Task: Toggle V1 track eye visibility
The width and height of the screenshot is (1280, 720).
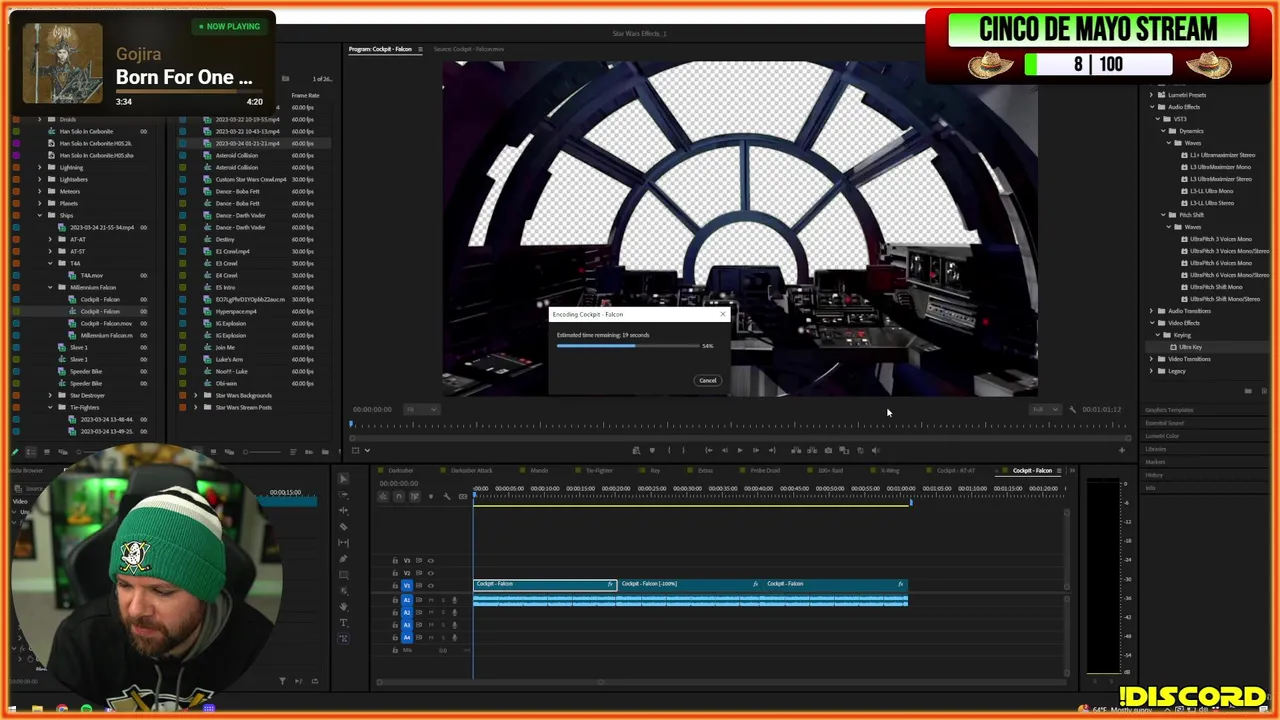Action: (430, 586)
